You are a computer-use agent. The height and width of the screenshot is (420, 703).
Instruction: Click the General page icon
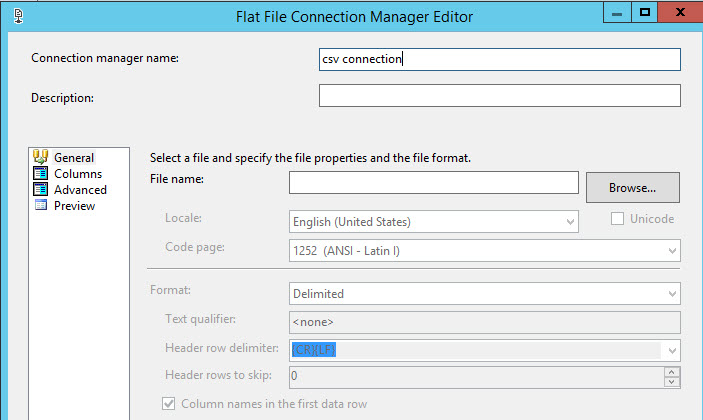(41, 157)
